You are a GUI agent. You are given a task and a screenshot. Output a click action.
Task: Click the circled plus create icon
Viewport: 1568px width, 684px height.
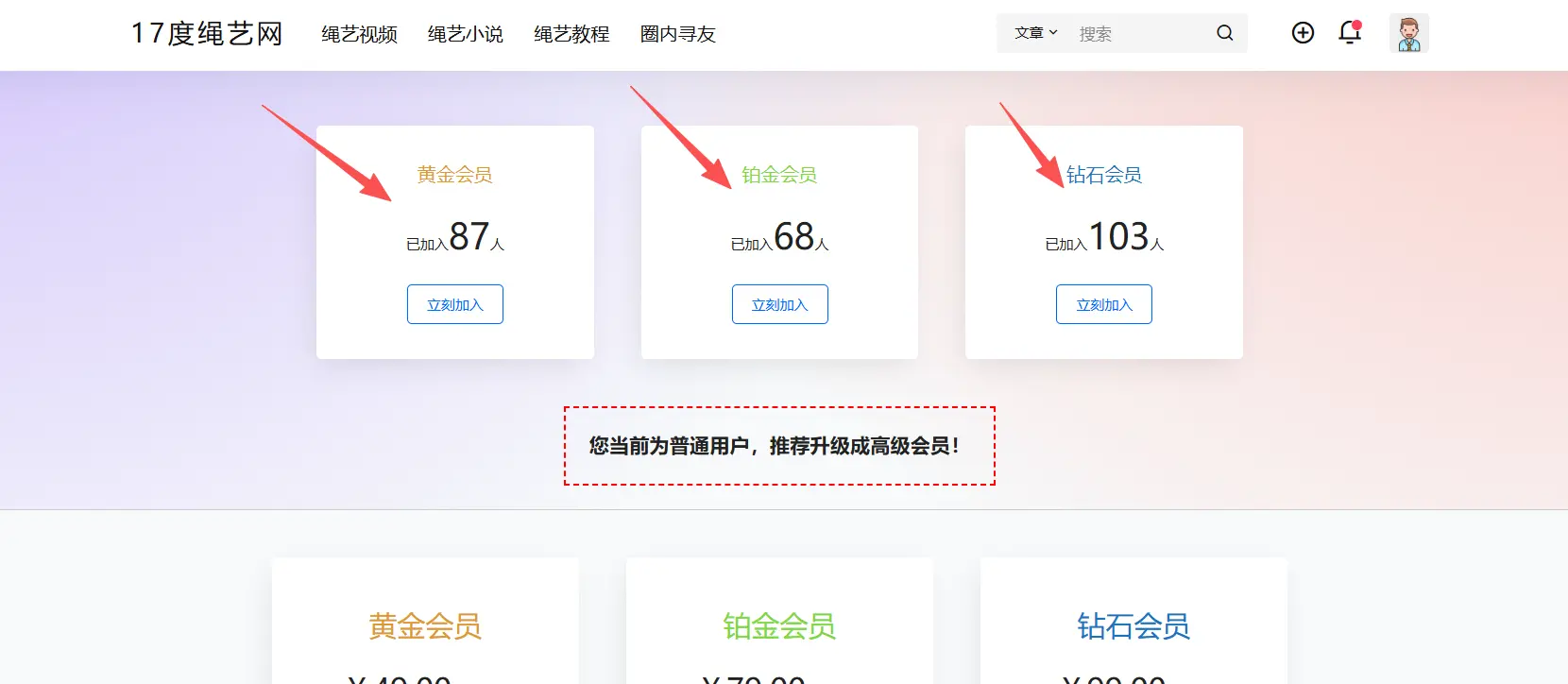1303,33
